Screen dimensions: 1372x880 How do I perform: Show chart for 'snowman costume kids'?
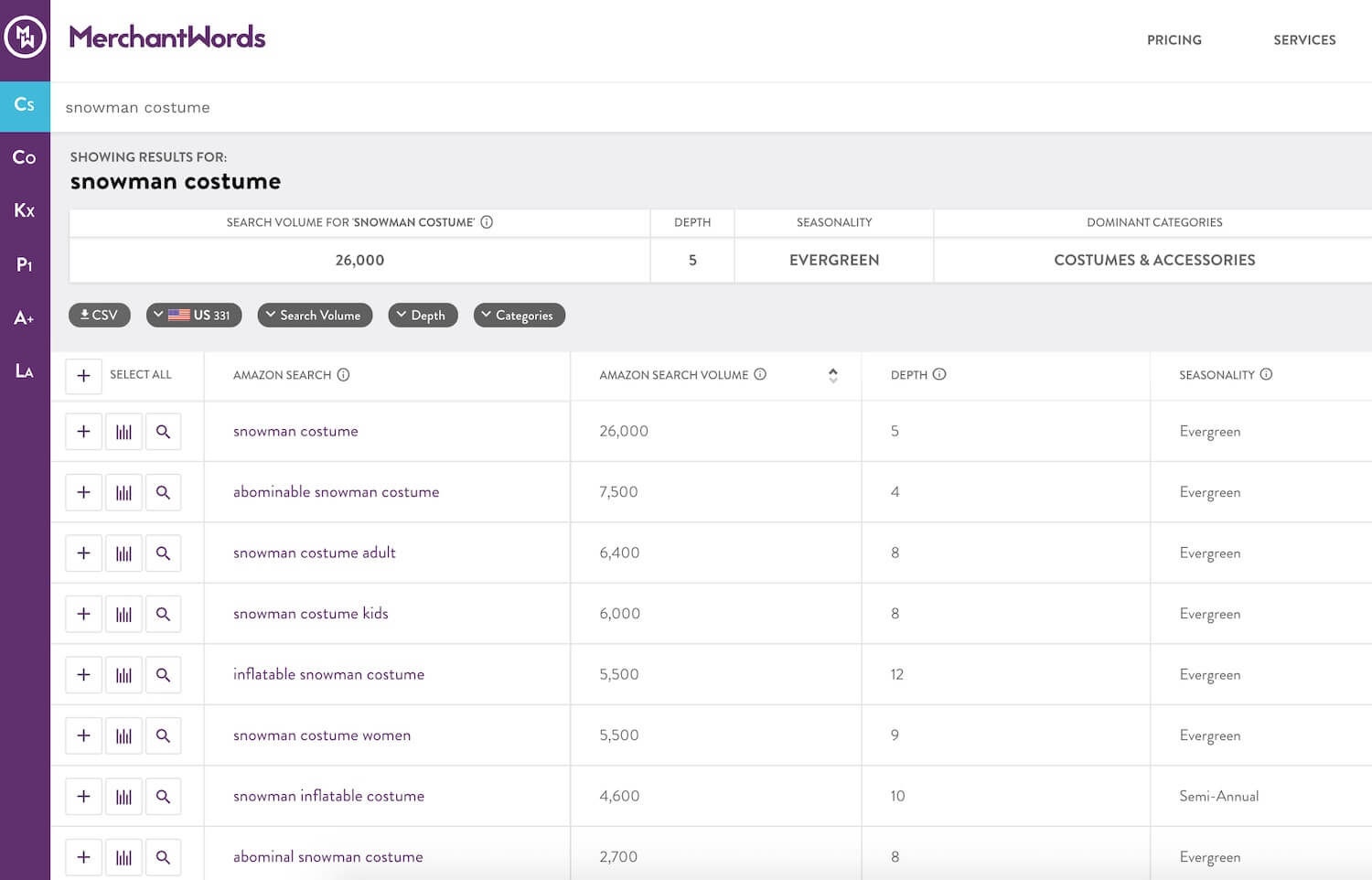[x=123, y=614]
